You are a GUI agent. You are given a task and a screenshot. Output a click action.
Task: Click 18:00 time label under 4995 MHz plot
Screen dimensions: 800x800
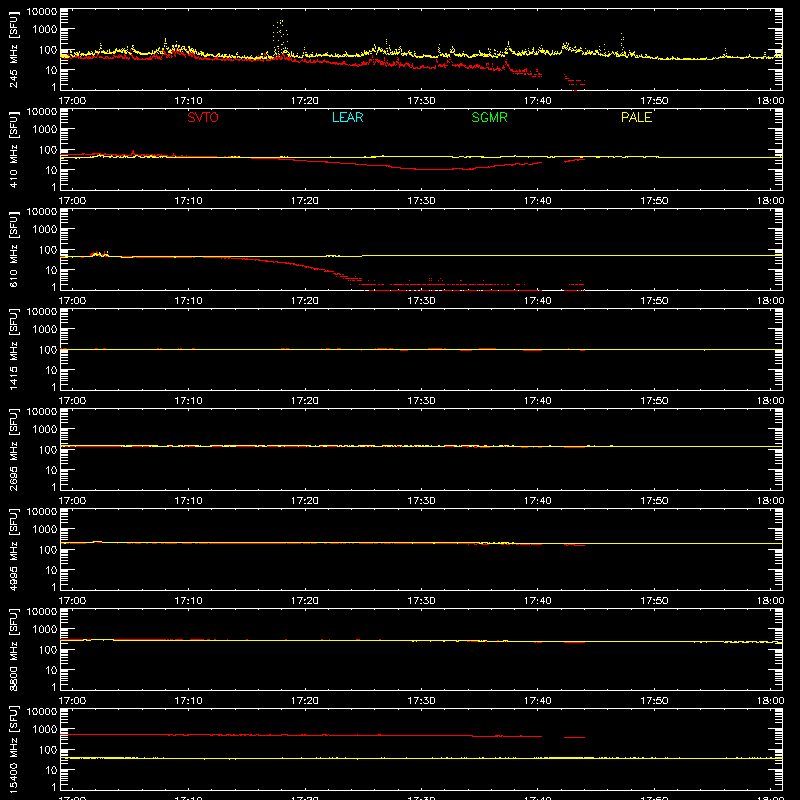[x=770, y=601]
